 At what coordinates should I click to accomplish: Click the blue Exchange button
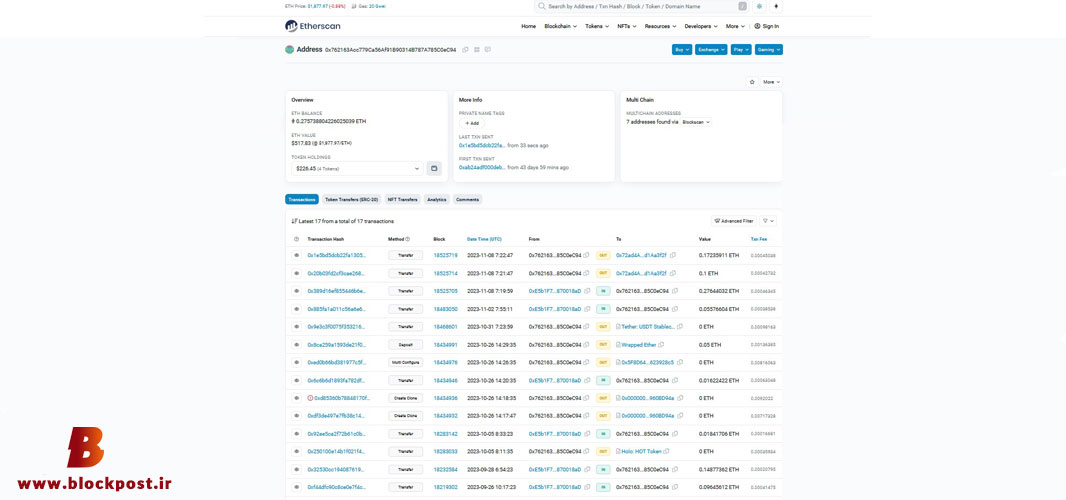tap(711, 50)
